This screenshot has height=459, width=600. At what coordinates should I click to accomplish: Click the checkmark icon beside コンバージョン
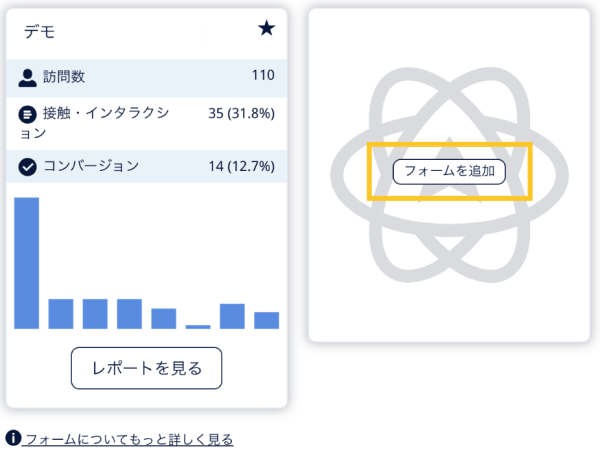[28, 167]
